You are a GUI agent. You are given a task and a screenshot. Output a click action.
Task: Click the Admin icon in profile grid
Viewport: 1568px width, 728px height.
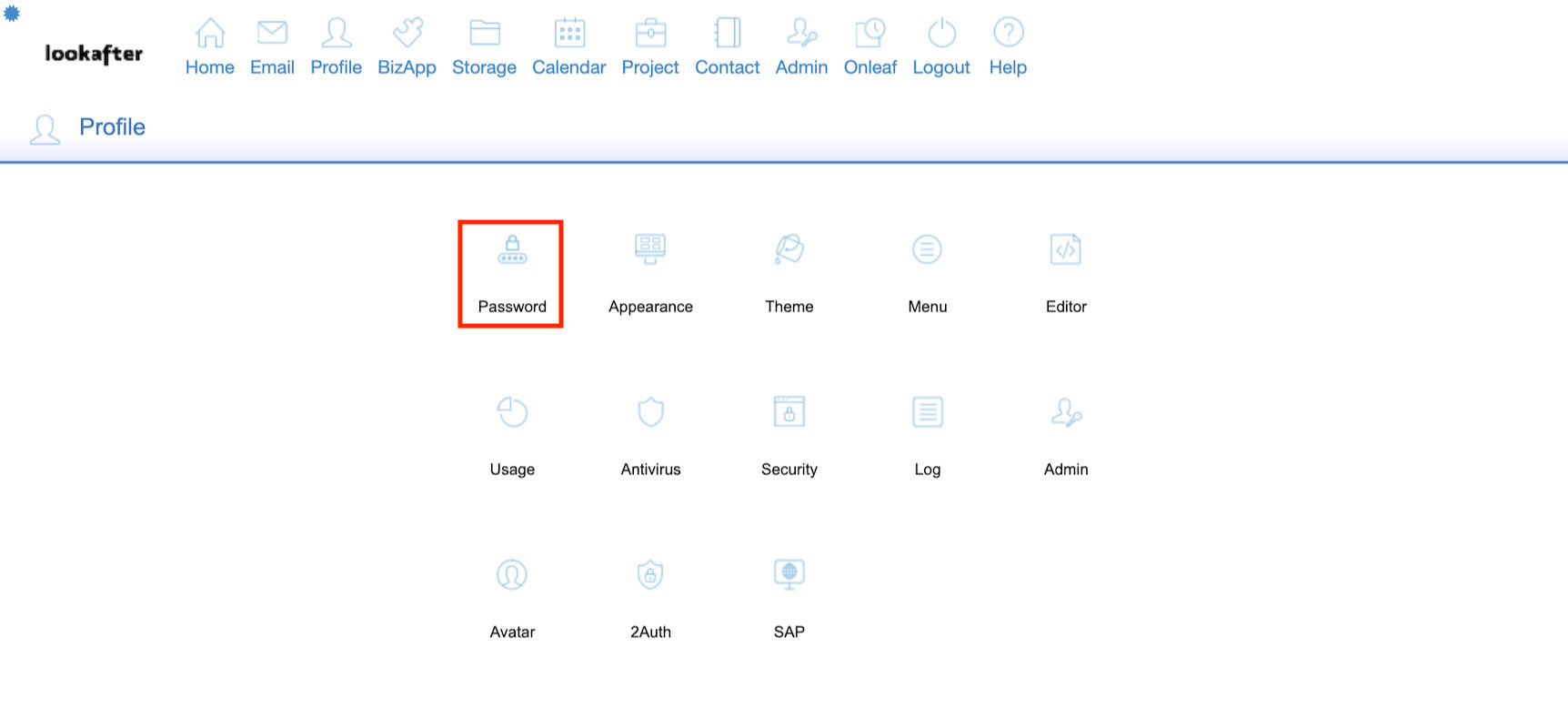click(1065, 413)
